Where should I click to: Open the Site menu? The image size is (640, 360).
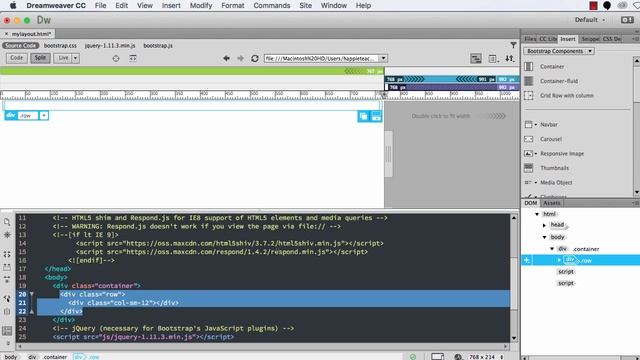tap(305, 6)
